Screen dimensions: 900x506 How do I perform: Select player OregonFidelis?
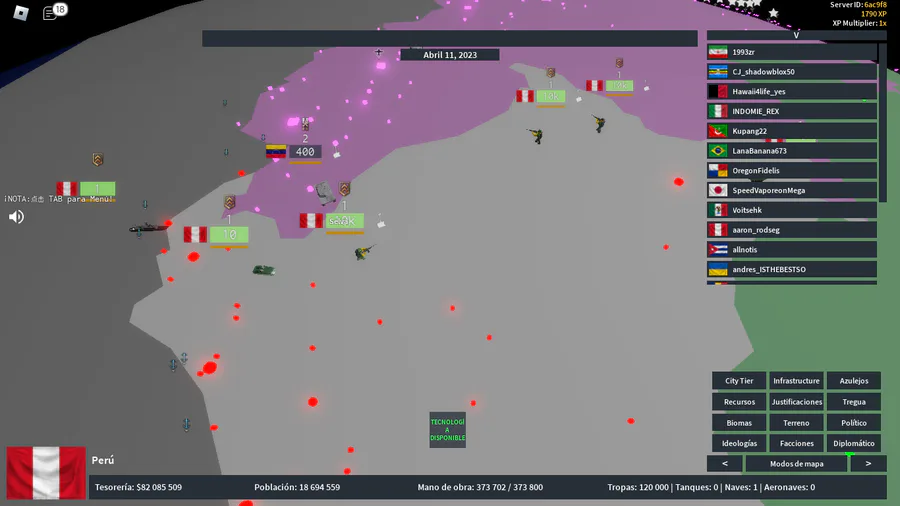792,170
